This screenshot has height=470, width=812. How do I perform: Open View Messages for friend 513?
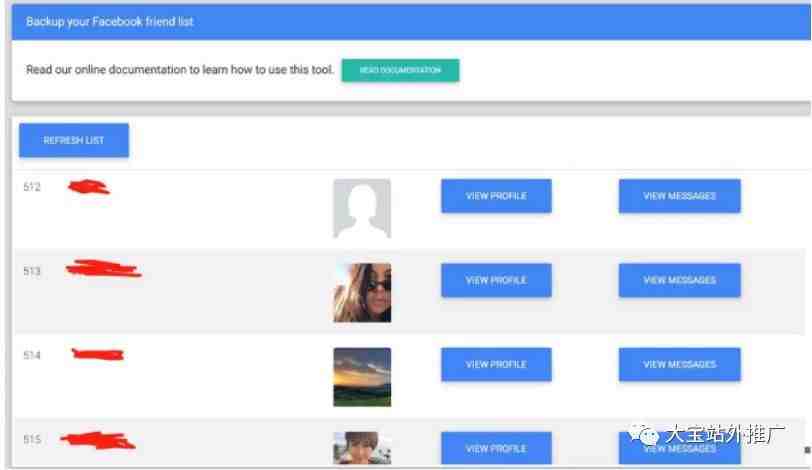click(x=679, y=280)
